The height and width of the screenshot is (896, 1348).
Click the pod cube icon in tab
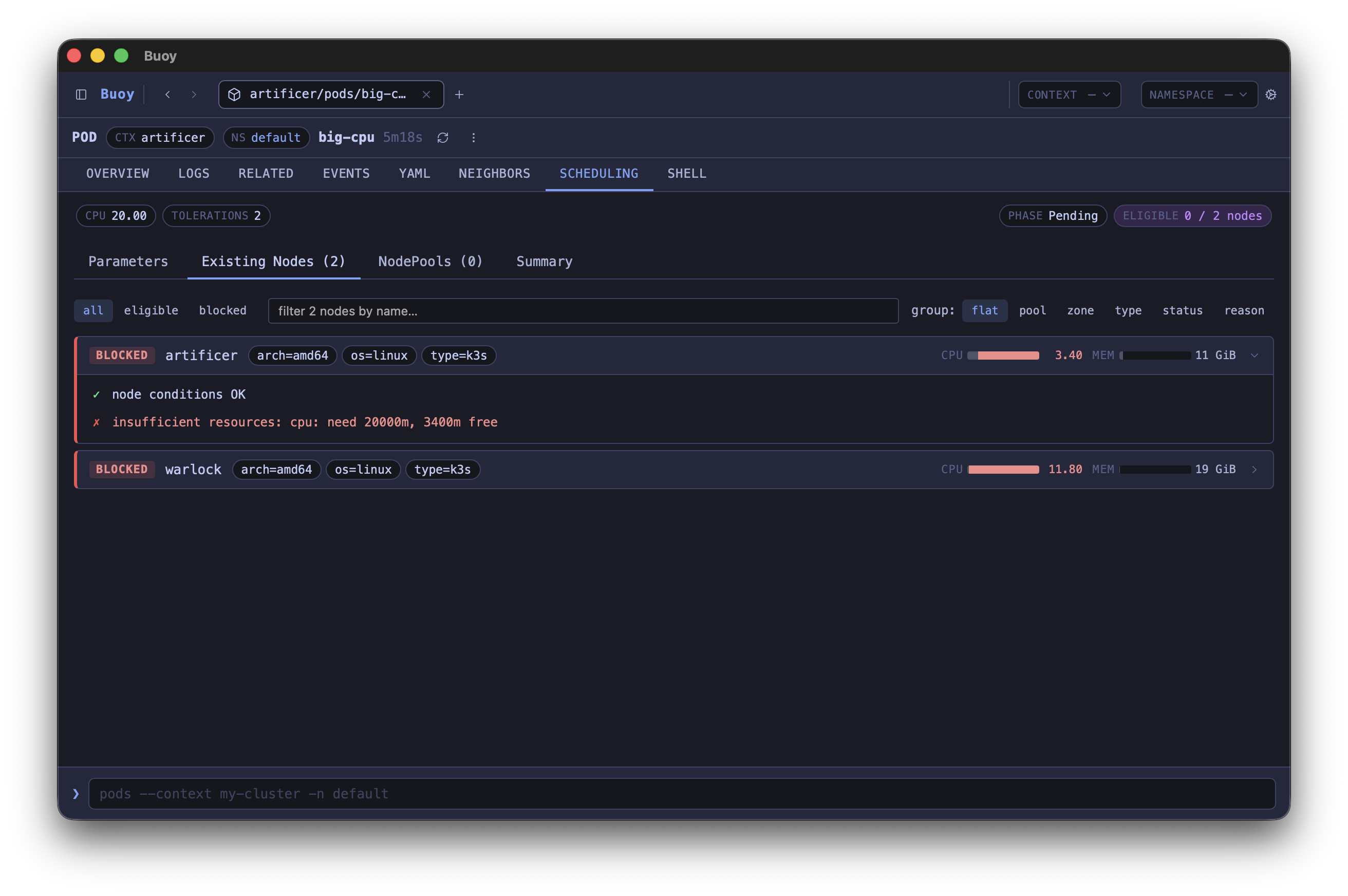(x=234, y=95)
